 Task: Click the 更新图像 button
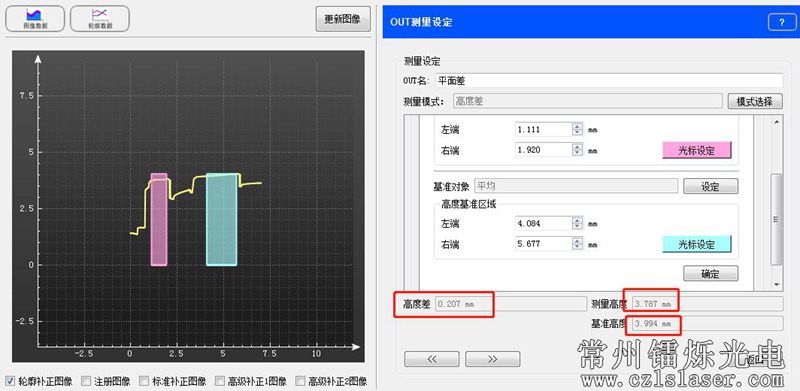coord(343,19)
